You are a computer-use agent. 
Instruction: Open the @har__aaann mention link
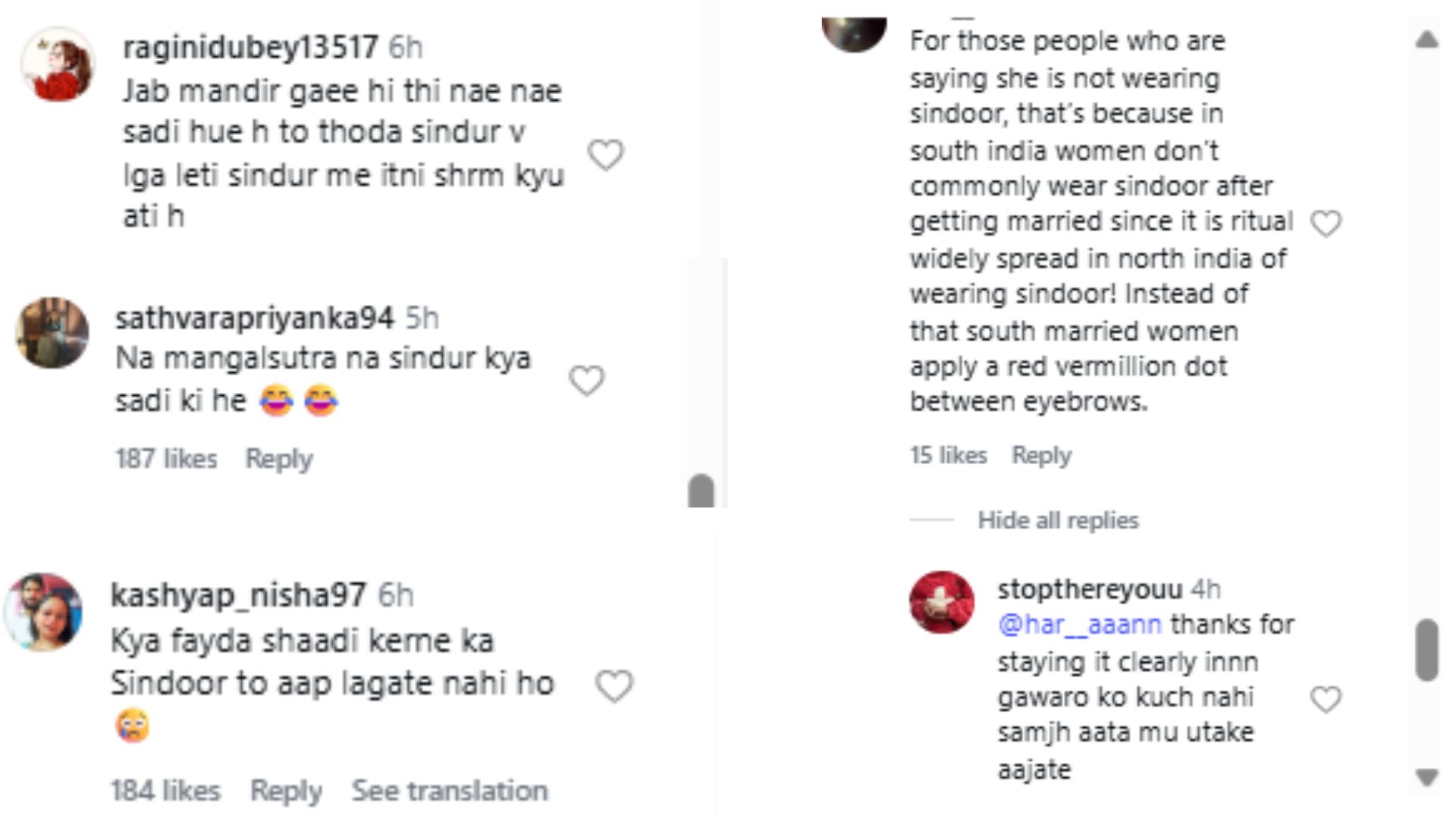point(1079,624)
